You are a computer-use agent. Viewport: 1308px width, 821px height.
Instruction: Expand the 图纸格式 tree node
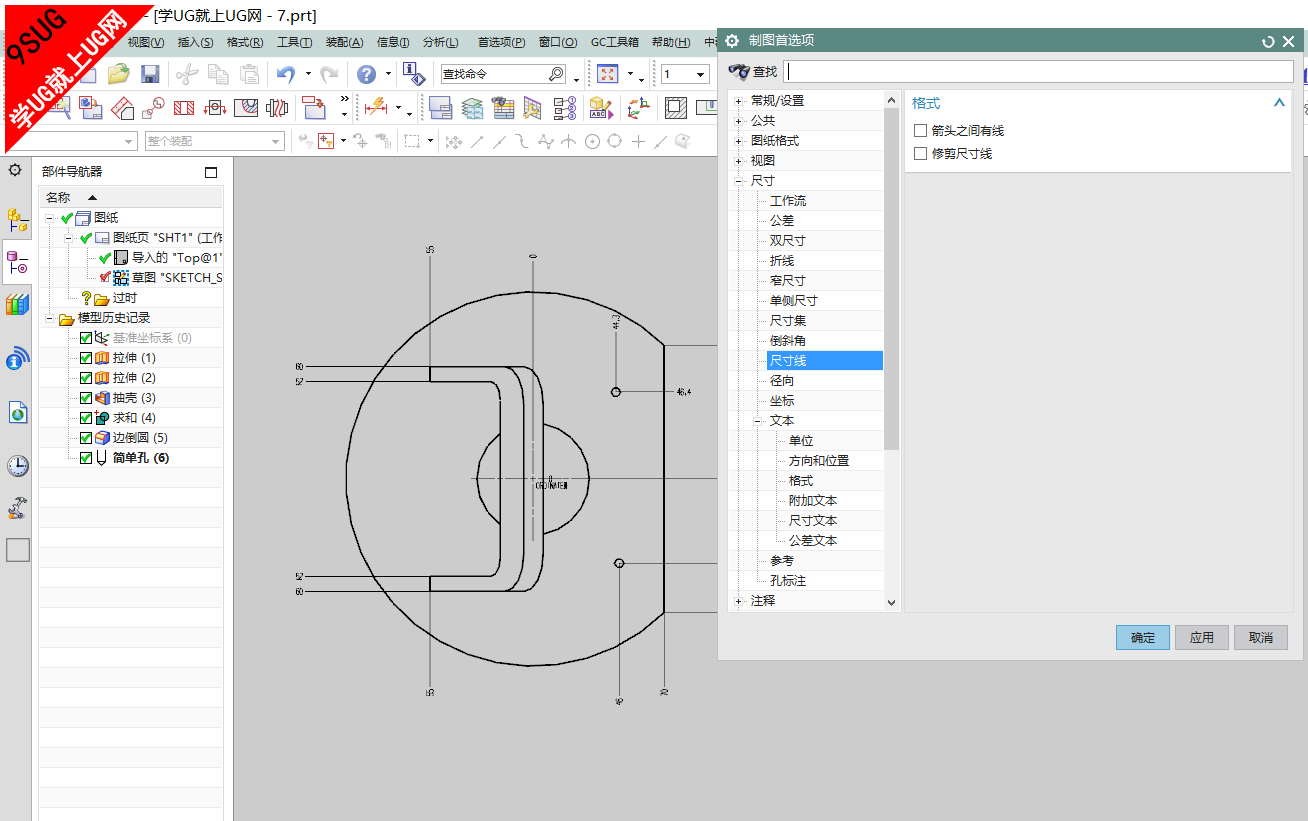[739, 141]
